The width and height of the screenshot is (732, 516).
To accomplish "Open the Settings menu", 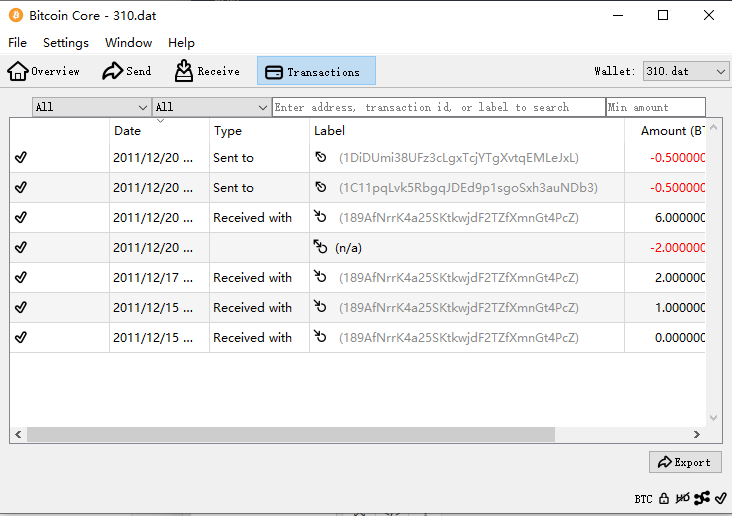I will click(66, 43).
